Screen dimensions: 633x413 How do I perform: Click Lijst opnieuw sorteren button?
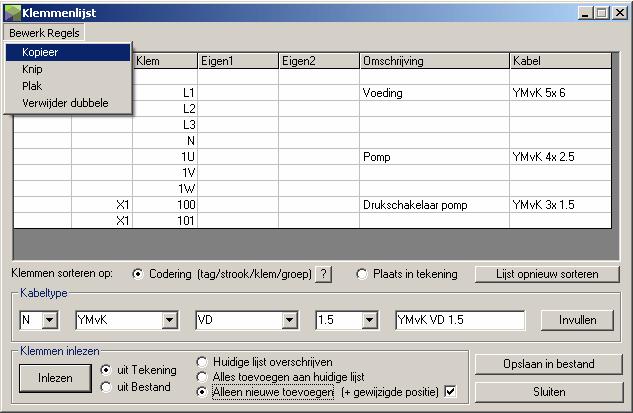click(547, 274)
